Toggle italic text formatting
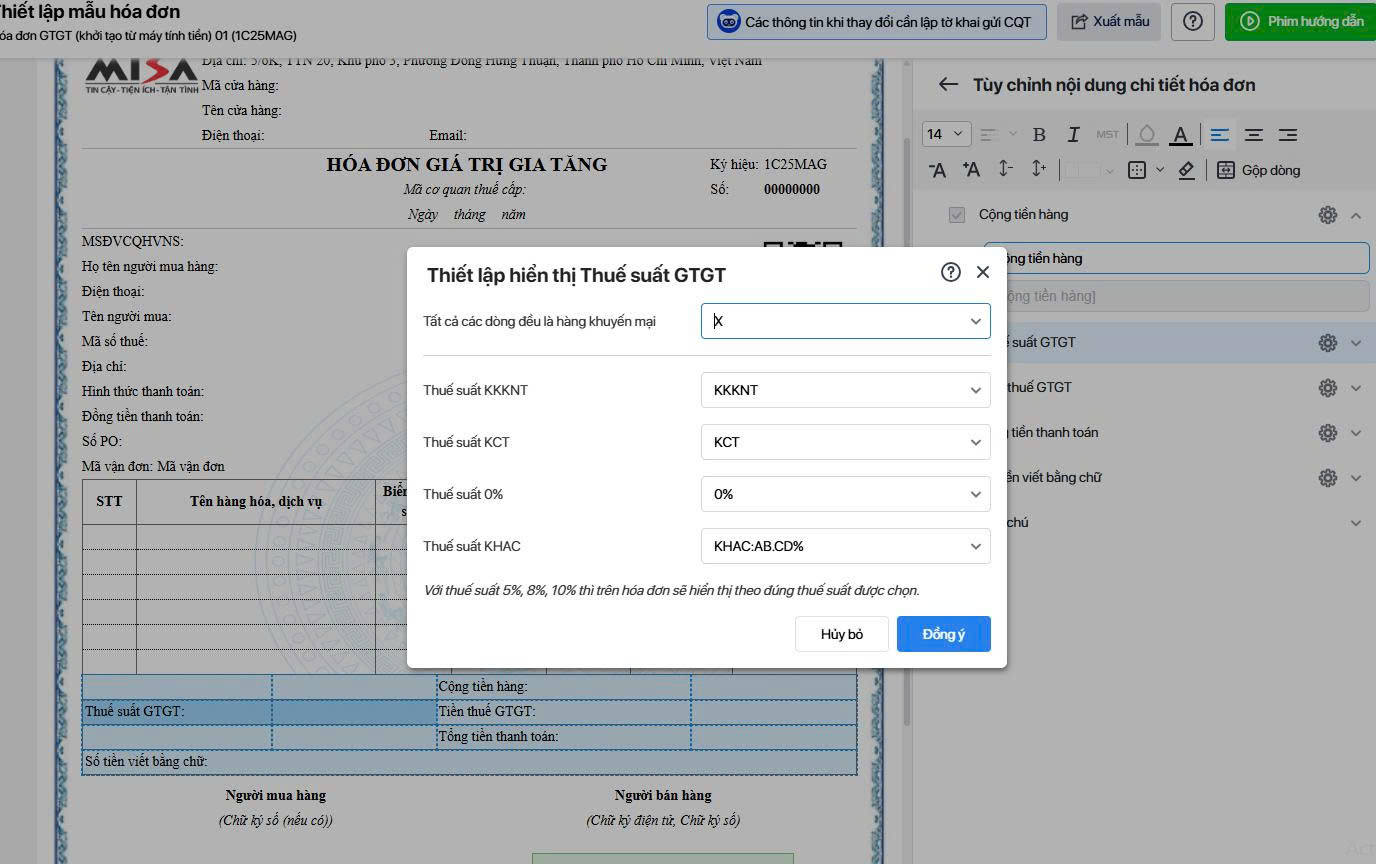This screenshot has height=864, width=1376. (1073, 134)
